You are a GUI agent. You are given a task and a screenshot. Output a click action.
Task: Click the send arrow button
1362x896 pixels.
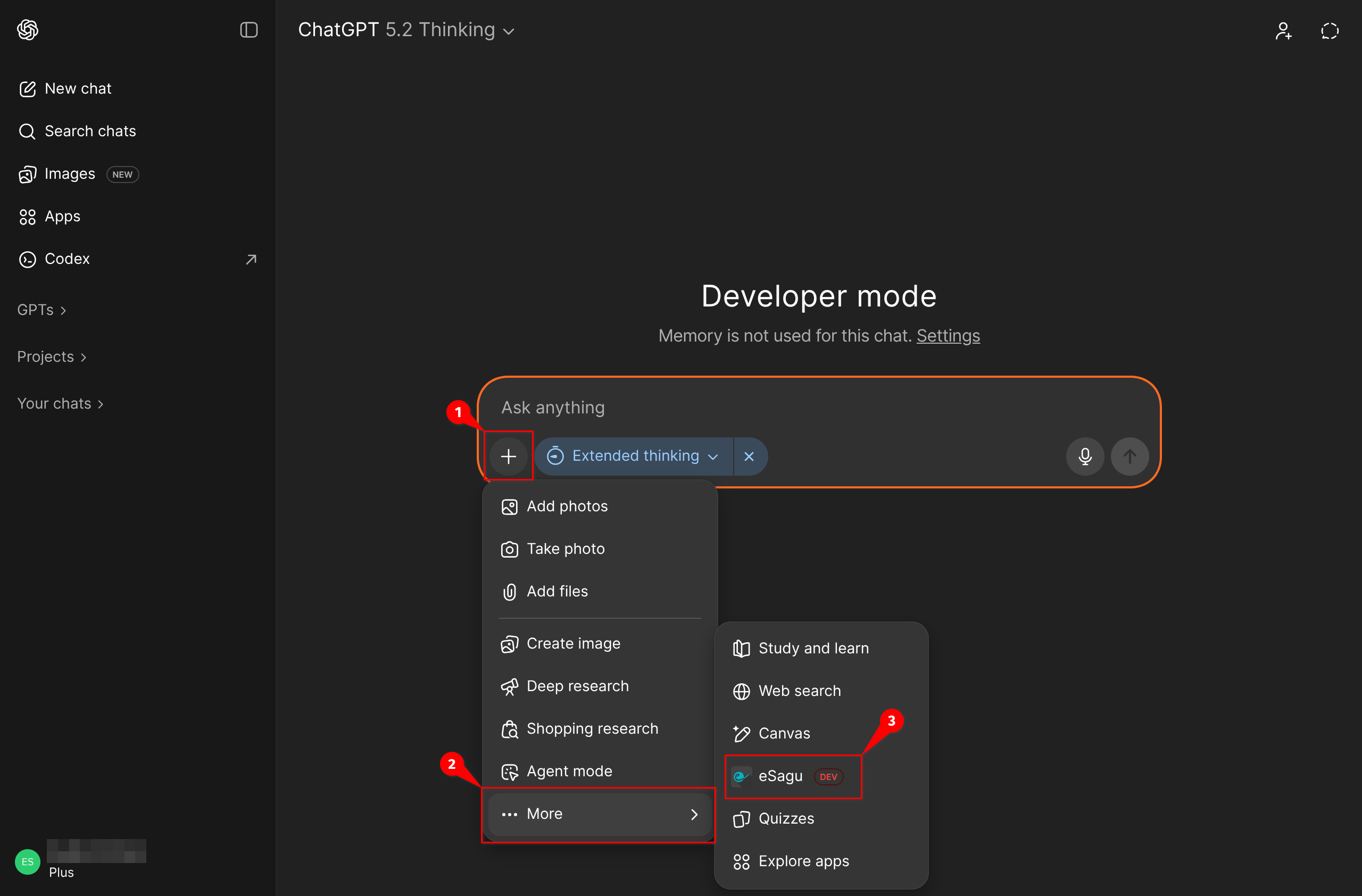point(1129,456)
